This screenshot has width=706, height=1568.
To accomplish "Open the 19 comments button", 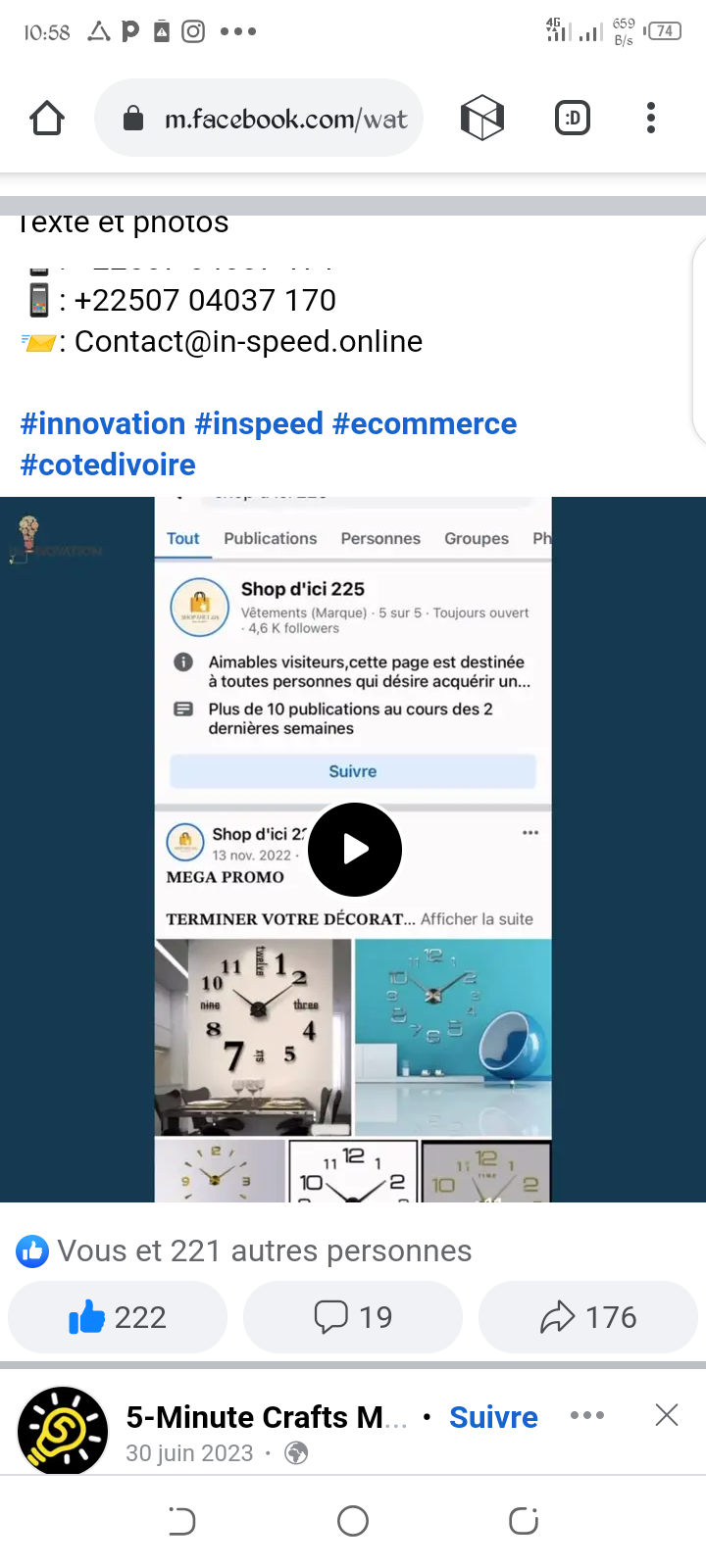I will coord(353,1317).
